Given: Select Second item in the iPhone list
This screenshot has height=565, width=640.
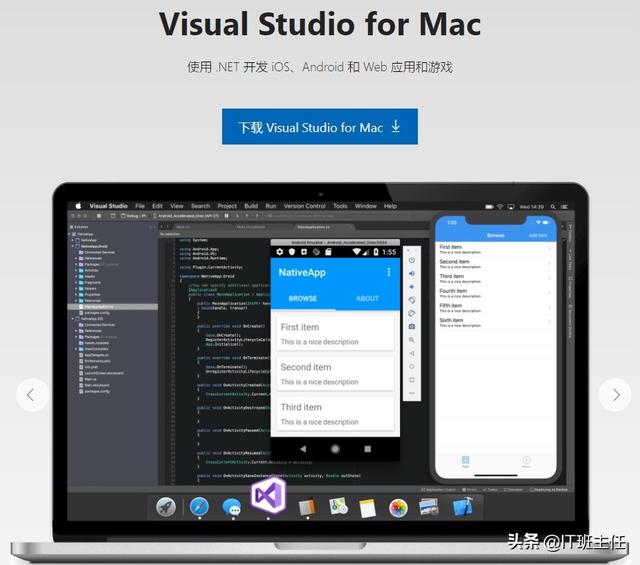Looking at the screenshot, I should click(496, 264).
